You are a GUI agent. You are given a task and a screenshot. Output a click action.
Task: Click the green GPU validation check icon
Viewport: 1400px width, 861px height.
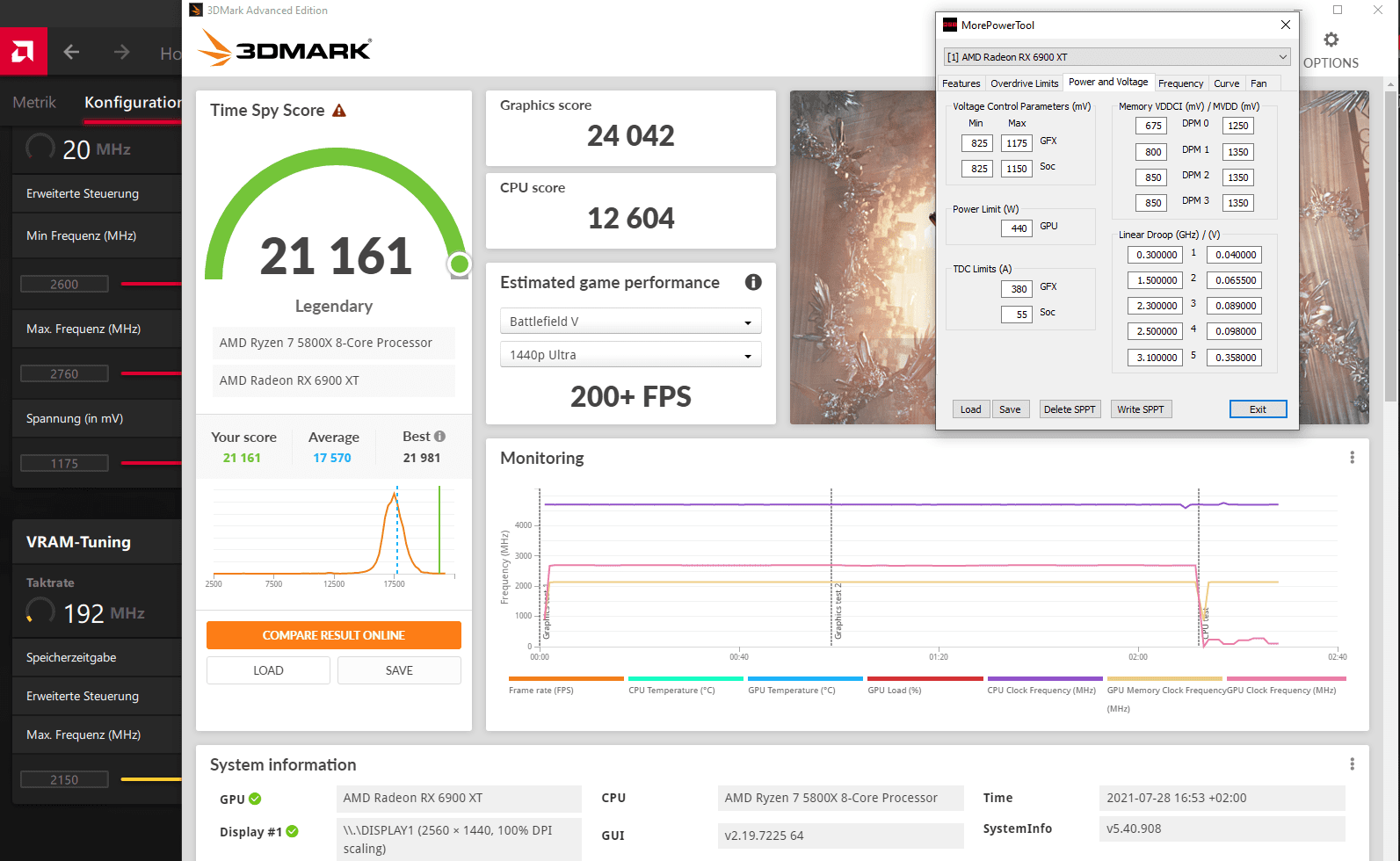[255, 799]
